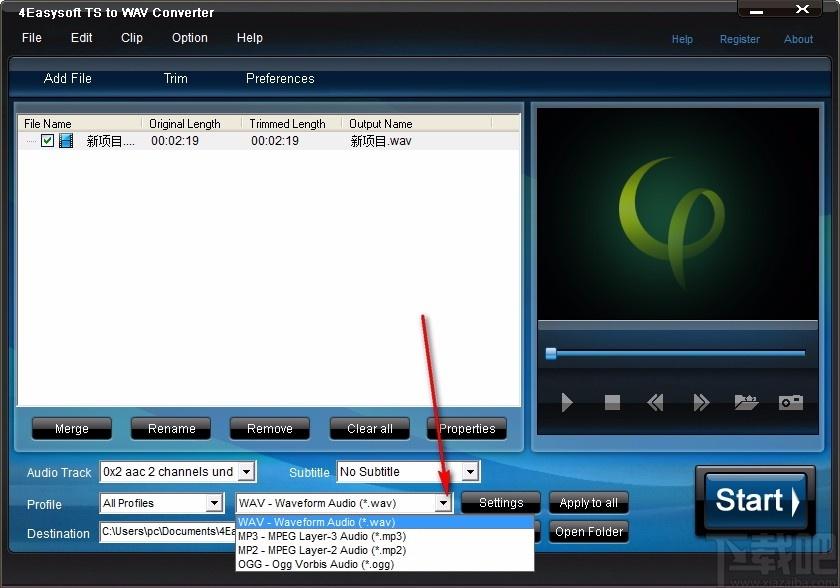The height and width of the screenshot is (588, 840).
Task: Open the All Profiles category dropdown
Action: 214,503
